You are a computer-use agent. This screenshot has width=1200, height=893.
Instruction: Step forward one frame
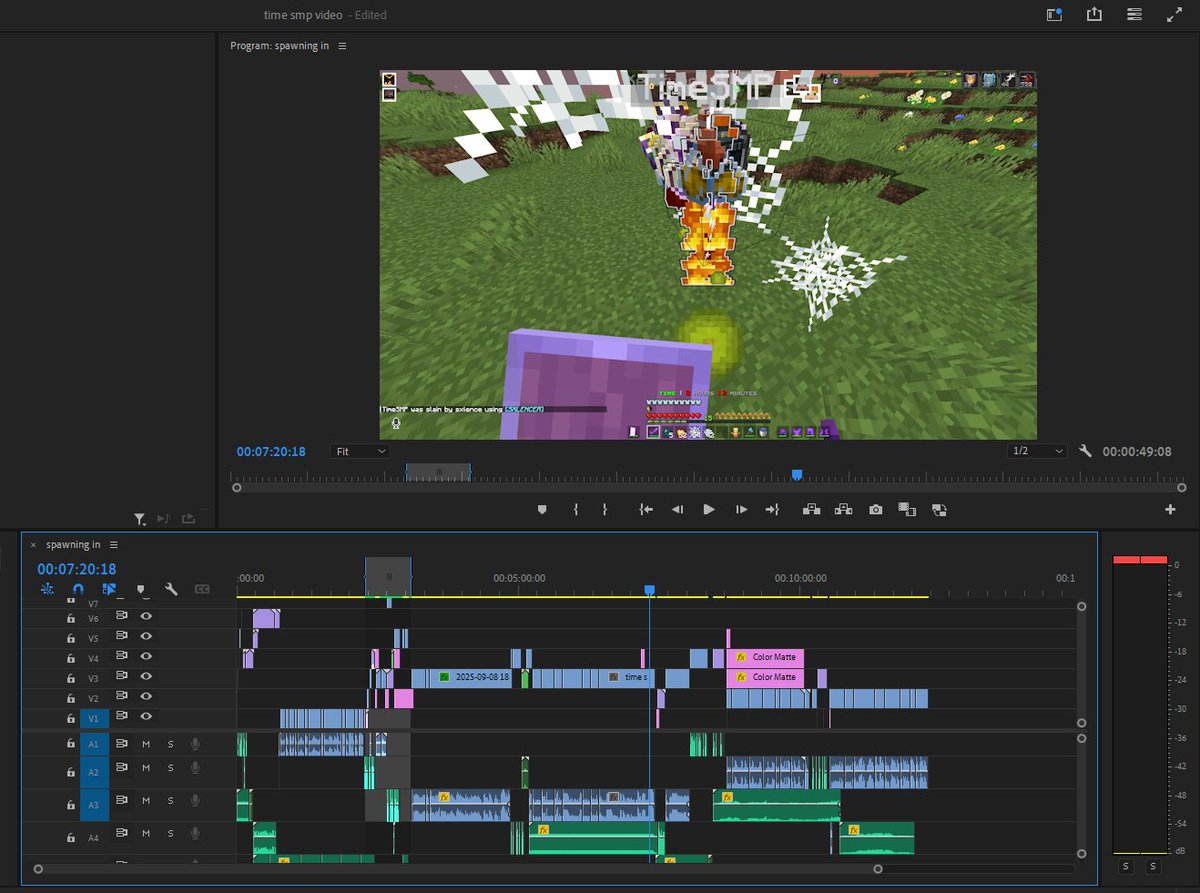[x=741, y=509]
